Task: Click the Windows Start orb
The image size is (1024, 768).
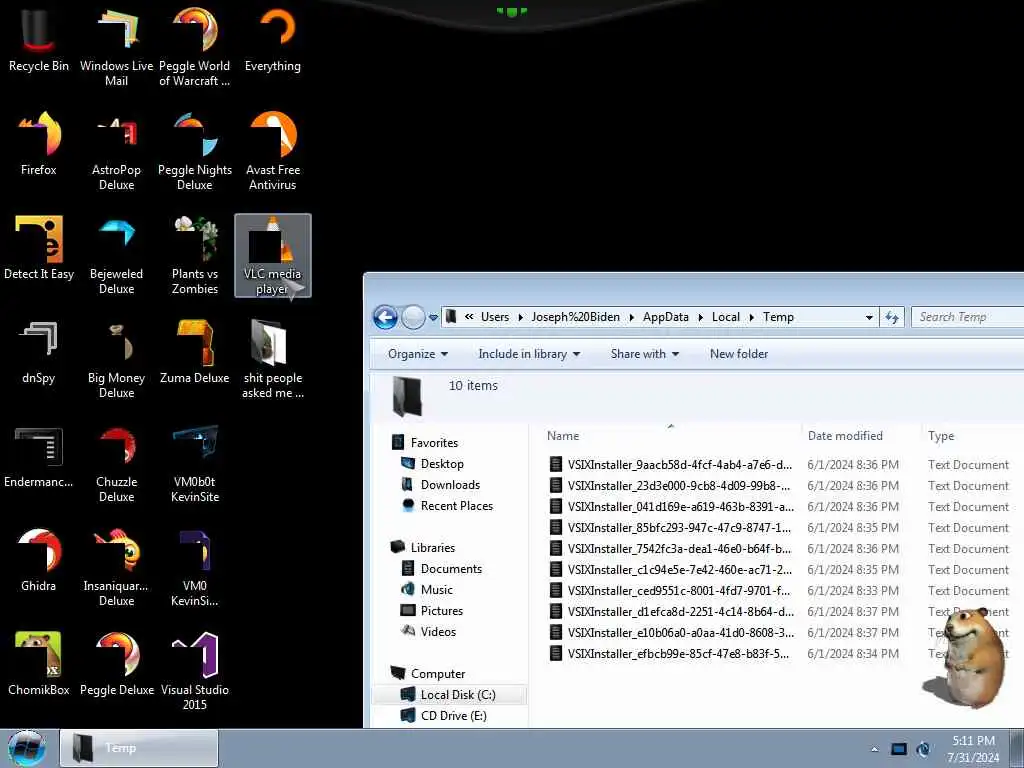Action: [27, 748]
